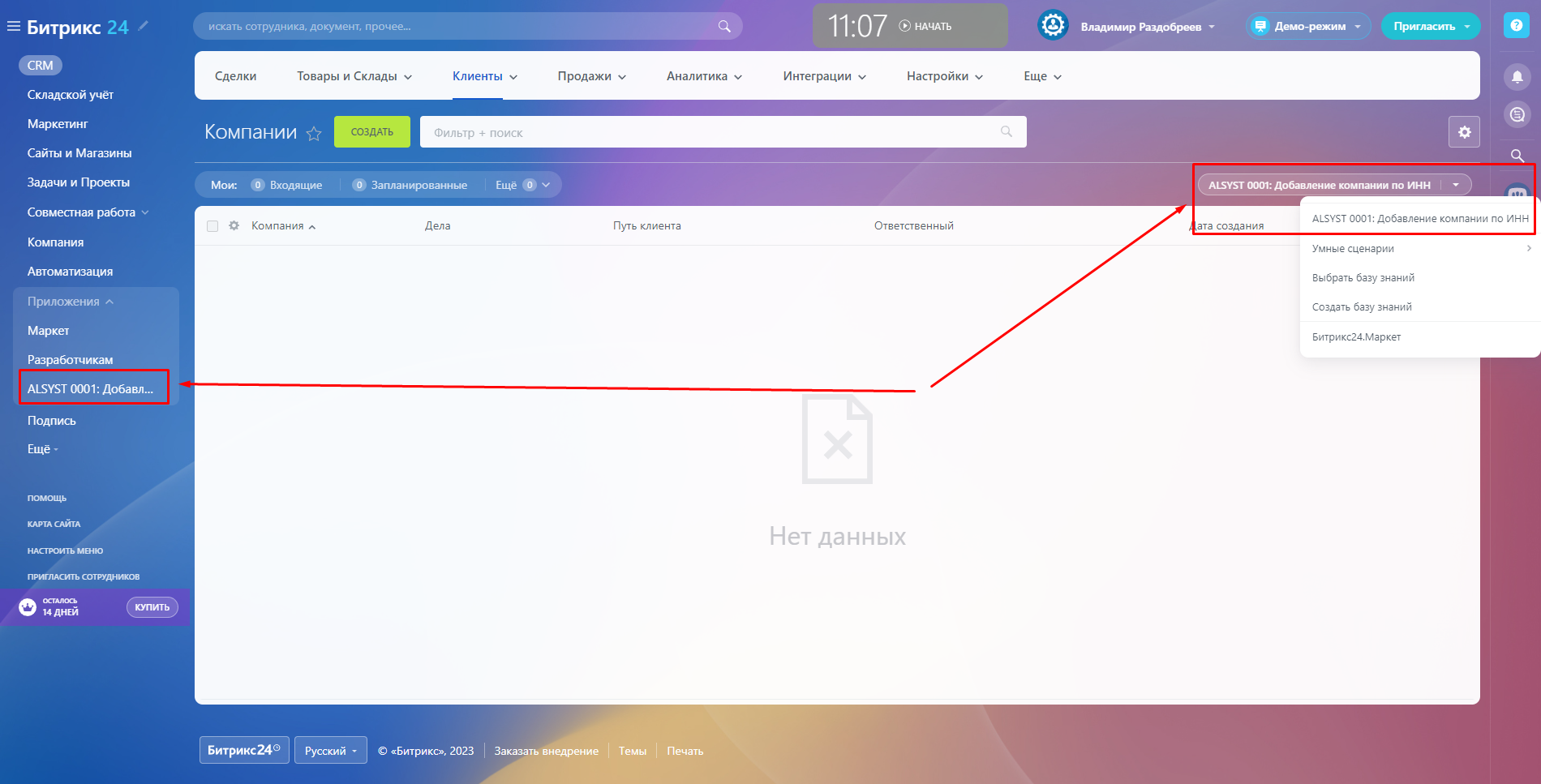
Task: Click the pencil edit icon near Битрикс 24
Action: tap(144, 26)
